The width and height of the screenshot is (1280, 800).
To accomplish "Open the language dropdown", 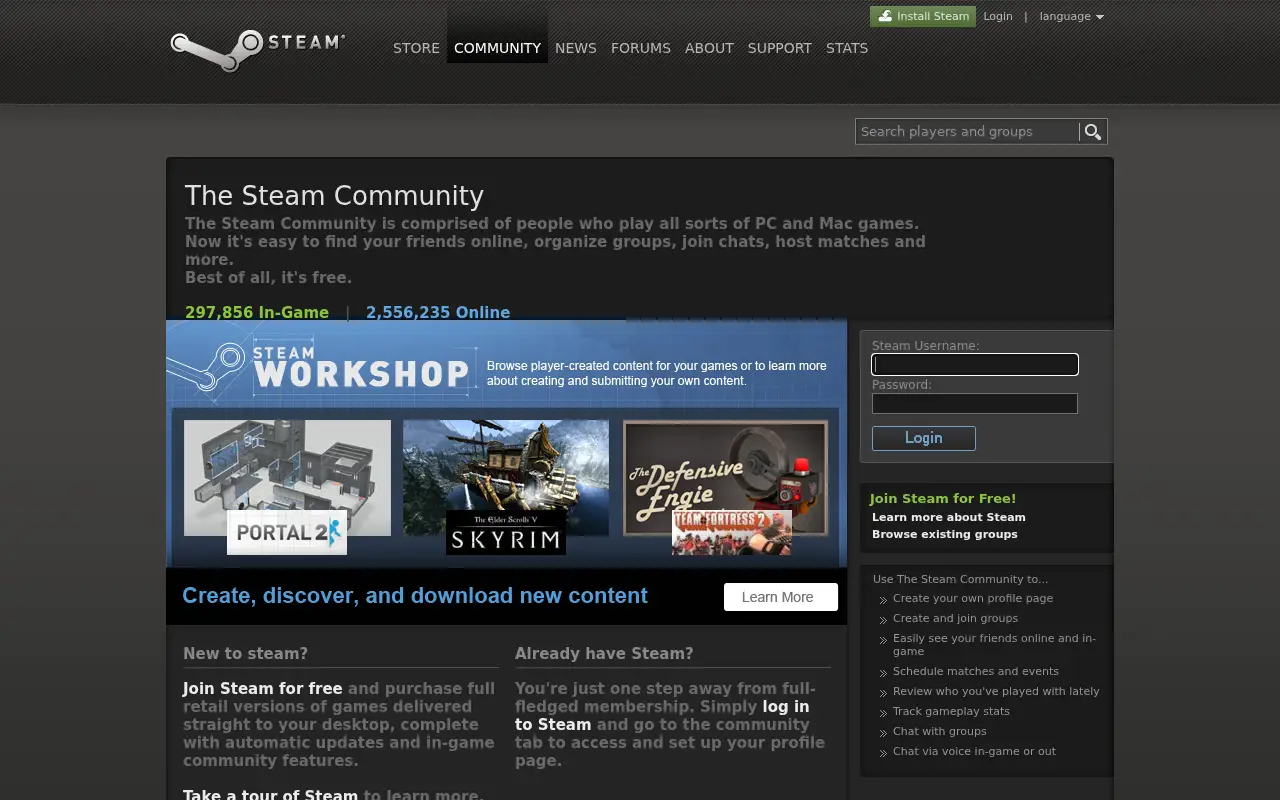I will (1071, 16).
